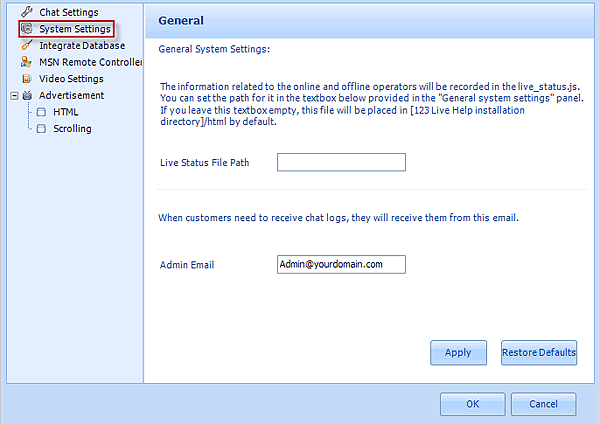Confirm settings with the OK button
The image size is (600, 424).
[x=472, y=404]
